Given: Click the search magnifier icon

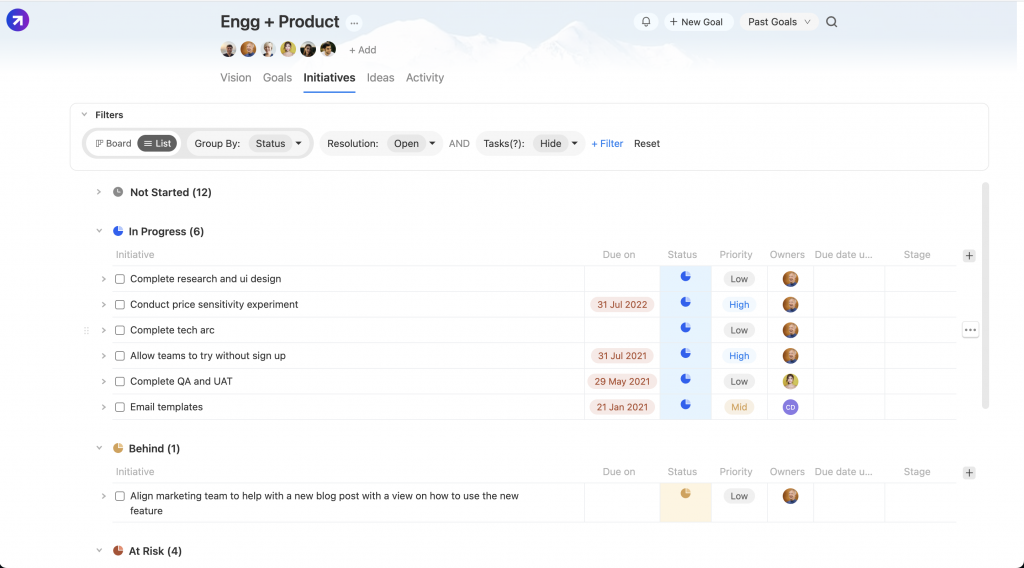Looking at the screenshot, I should point(831,22).
